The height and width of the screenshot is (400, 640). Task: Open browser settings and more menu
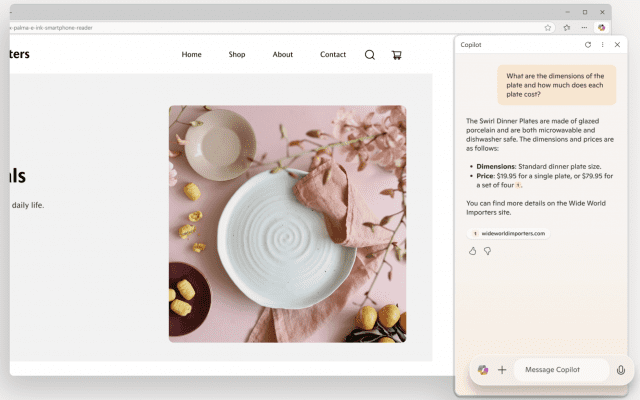[584, 28]
